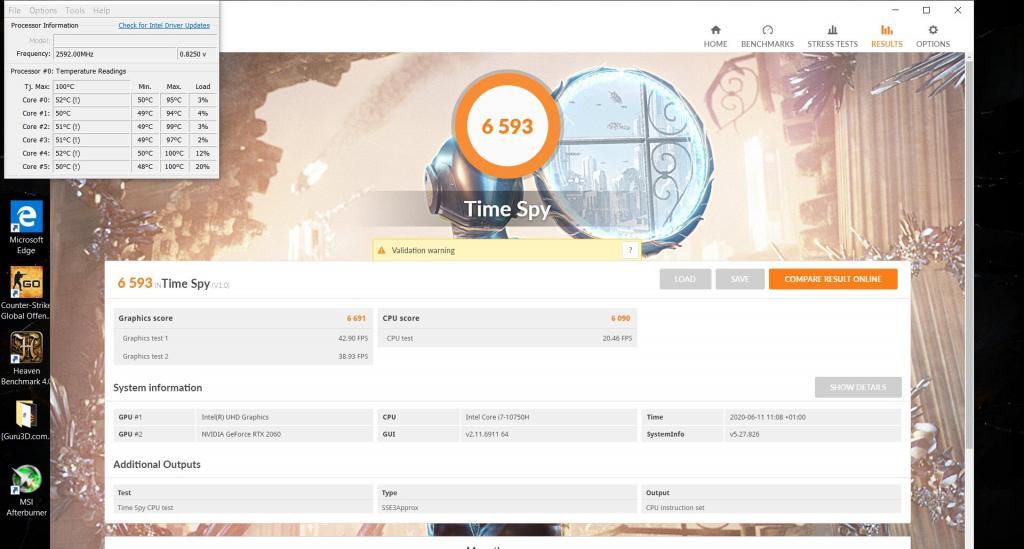Click the Show Details button
The width and height of the screenshot is (1024, 549).
(857, 387)
